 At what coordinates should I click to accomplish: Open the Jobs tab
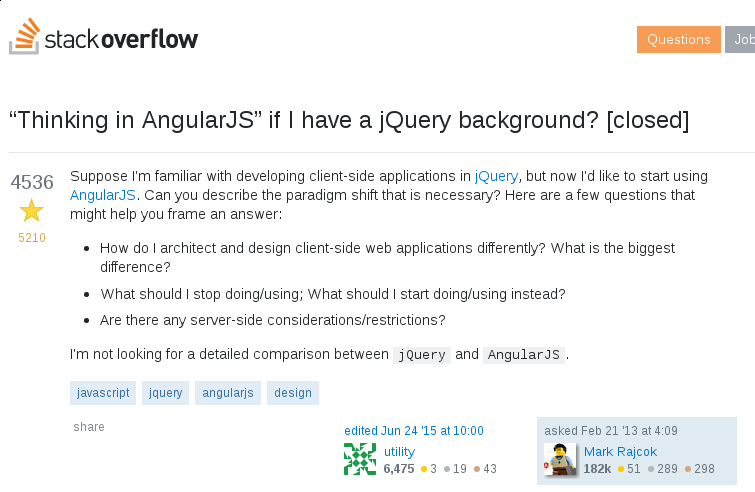coord(741,39)
